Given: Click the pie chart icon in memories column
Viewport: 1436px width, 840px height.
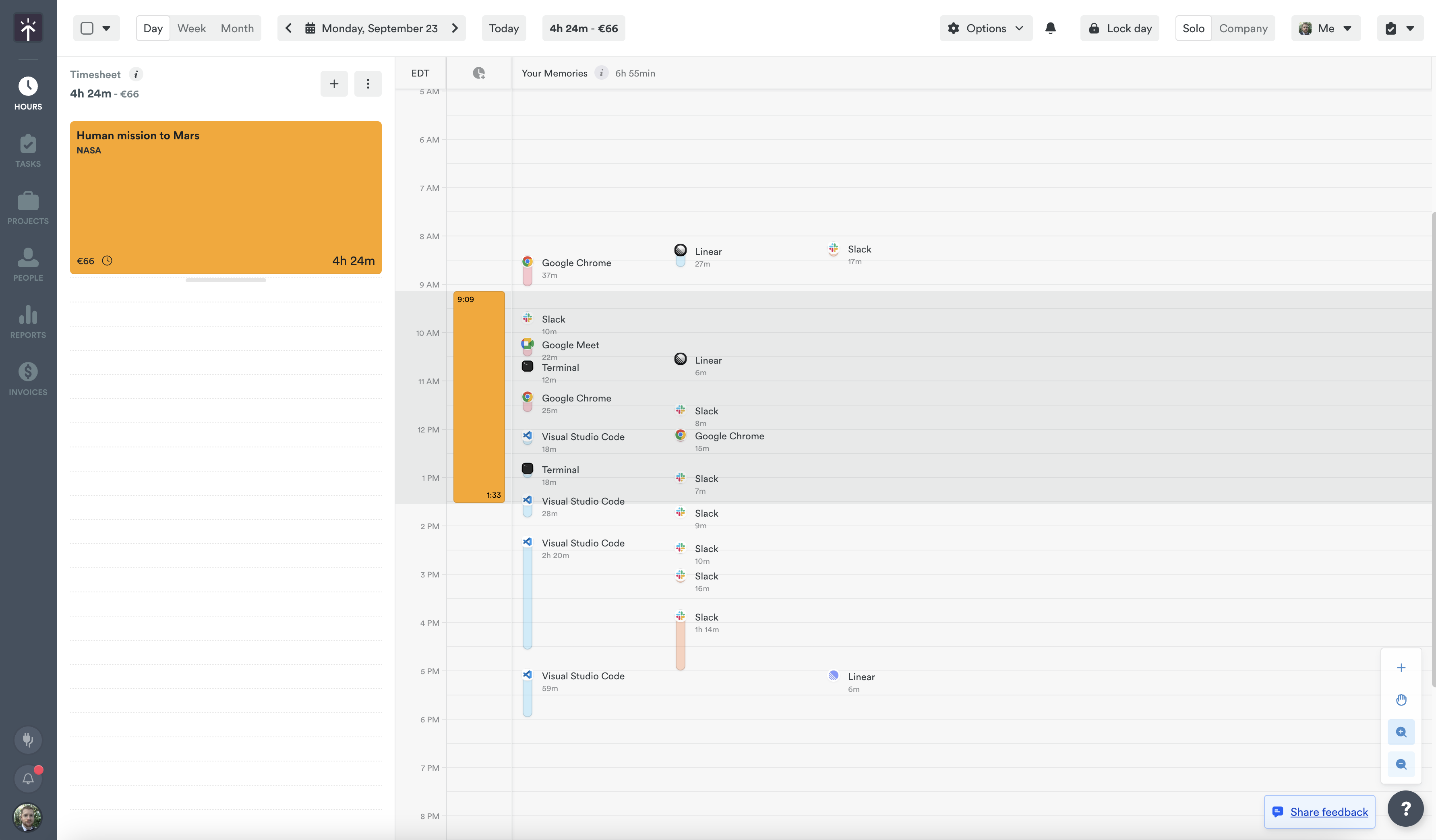Looking at the screenshot, I should tap(479, 73).
